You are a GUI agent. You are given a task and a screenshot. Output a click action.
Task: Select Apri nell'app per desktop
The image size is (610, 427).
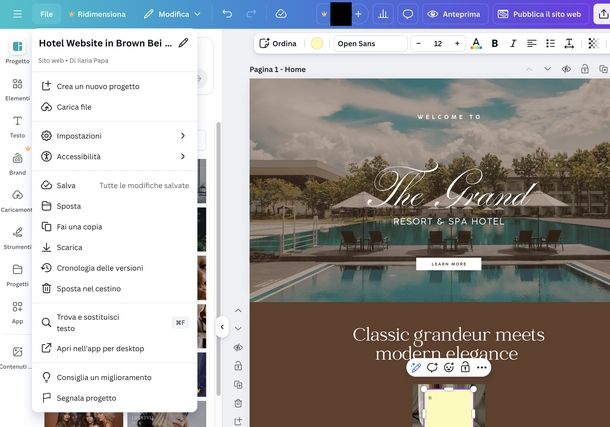pos(114,348)
